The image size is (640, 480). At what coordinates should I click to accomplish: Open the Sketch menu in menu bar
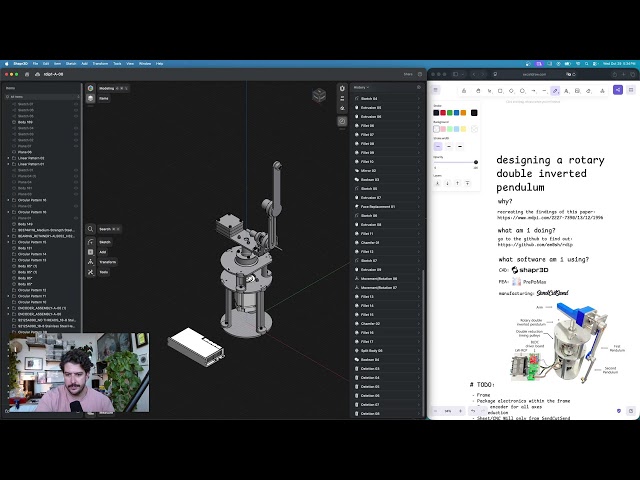pyautogui.click(x=71, y=64)
